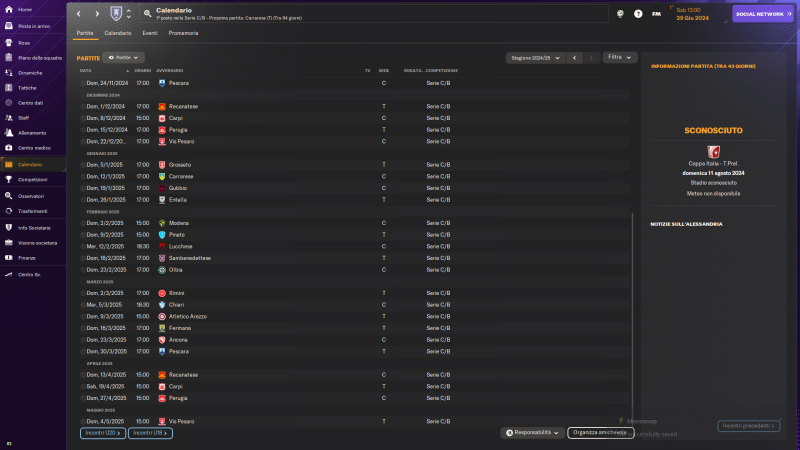This screenshot has width=800, height=450.
Task: Select the round marker for the Dom. 24/11/2024 match
Action: [x=83, y=82]
